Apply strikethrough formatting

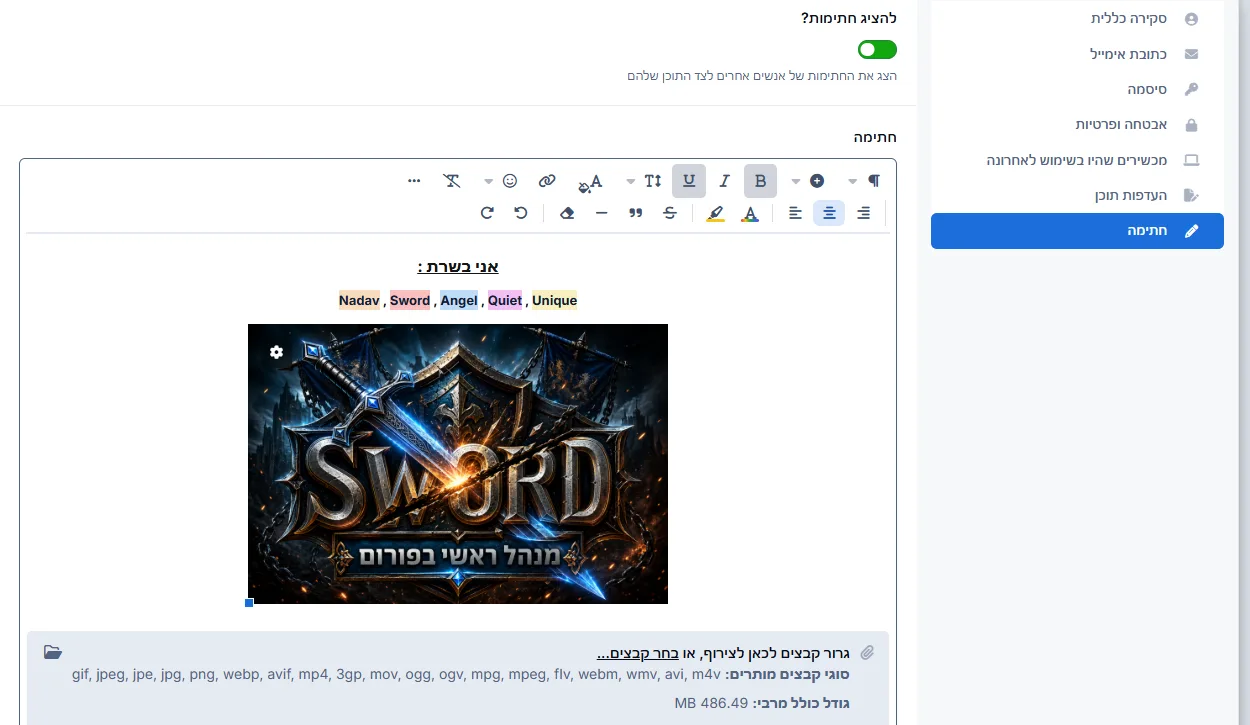coord(670,213)
